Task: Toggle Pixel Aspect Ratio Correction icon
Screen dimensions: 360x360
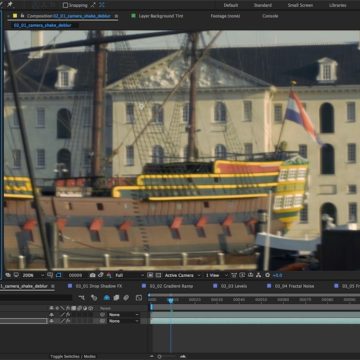Action: [234, 275]
